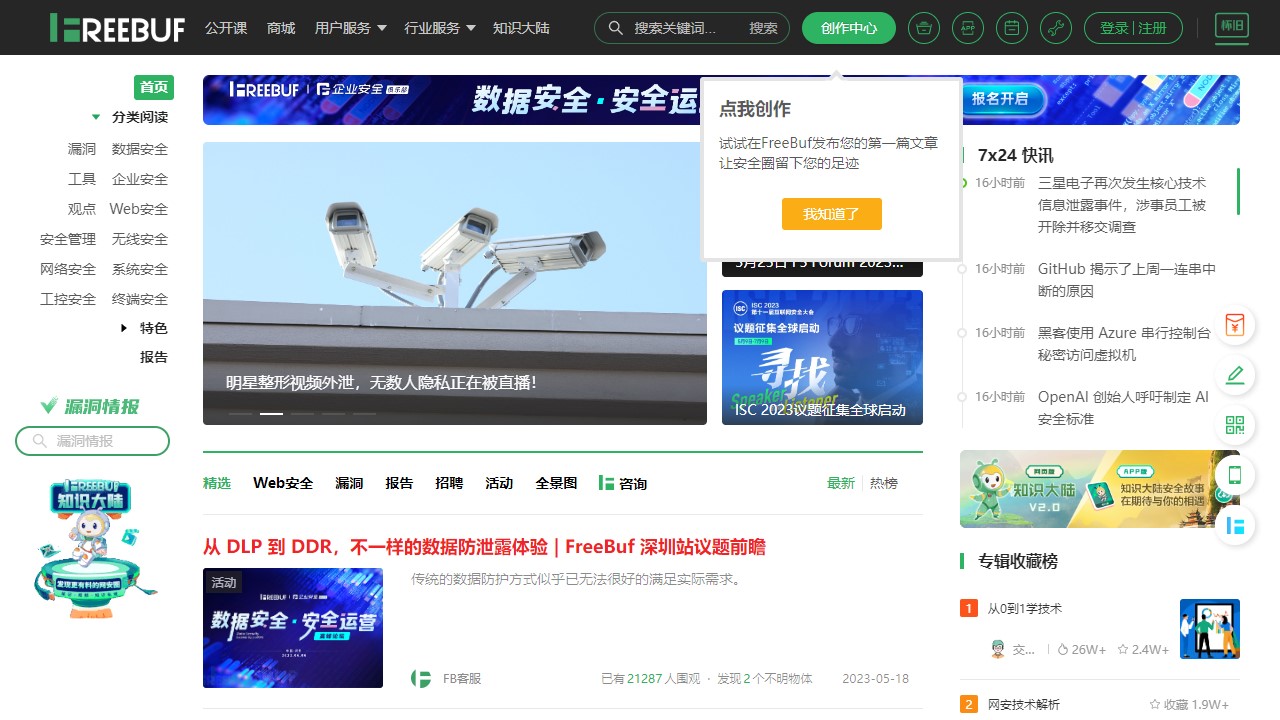Screen dimensions: 1280x720
Task: Open the 从0到1学技术 album link
Action: click(1025, 608)
